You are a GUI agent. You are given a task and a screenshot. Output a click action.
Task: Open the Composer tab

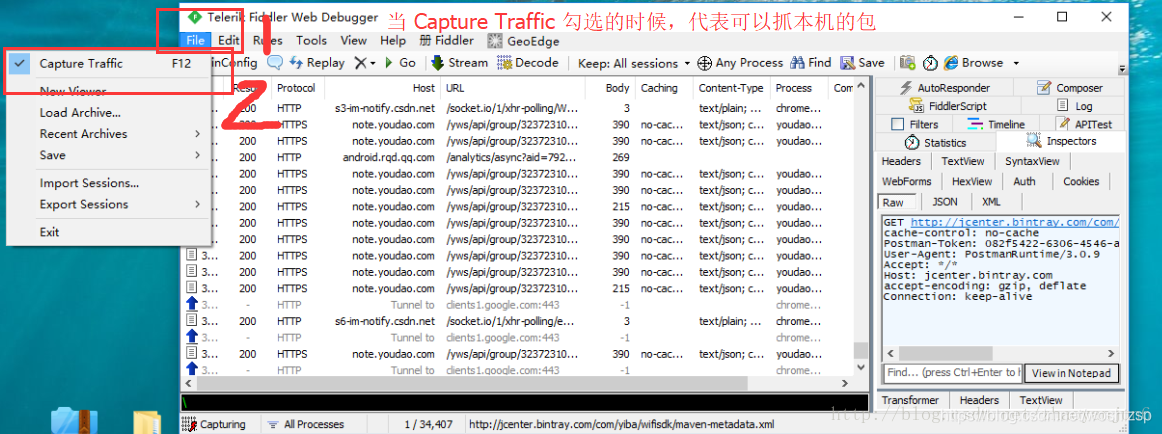pyautogui.click(x=1069, y=87)
